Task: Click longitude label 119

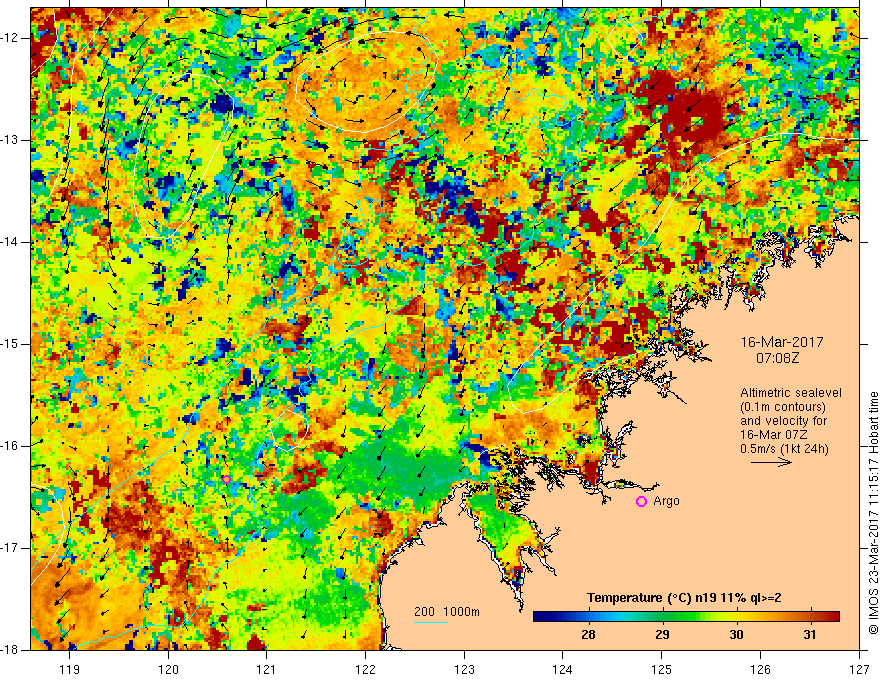Action: click(70, 669)
